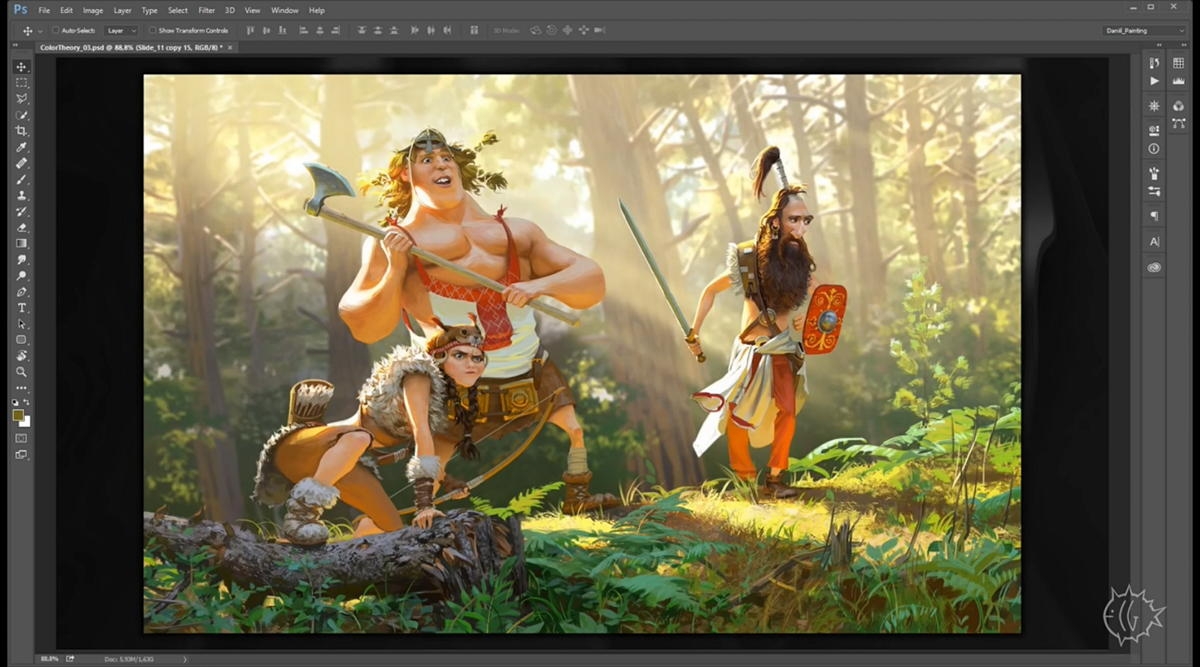1200x667 pixels.
Task: Open the Histogram panel icon
Action: pyautogui.click(x=1178, y=81)
